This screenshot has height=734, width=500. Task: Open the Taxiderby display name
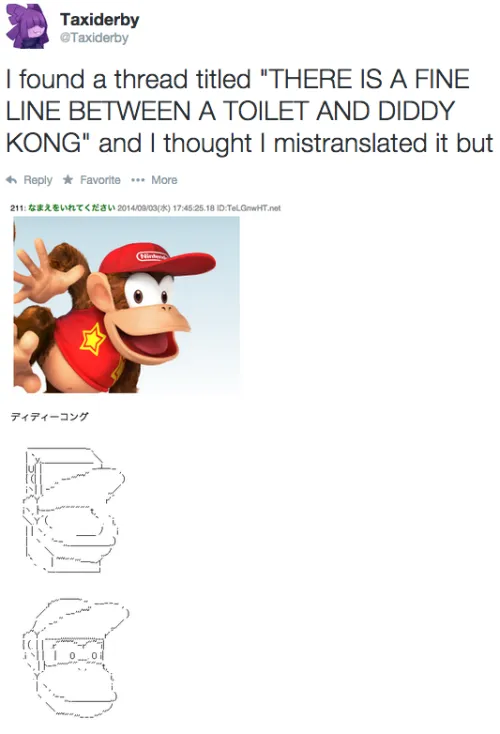point(99,20)
